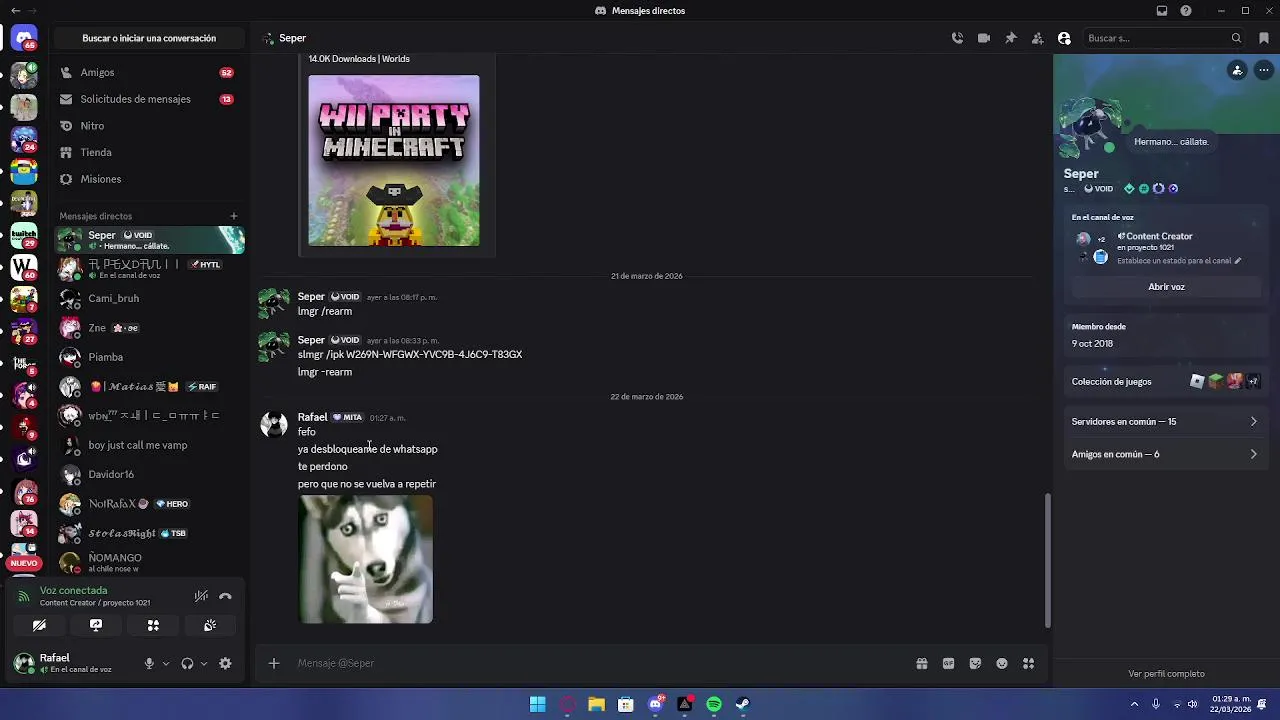Open pinned messages
Image resolution: width=1280 pixels, height=720 pixels.
1011,38
